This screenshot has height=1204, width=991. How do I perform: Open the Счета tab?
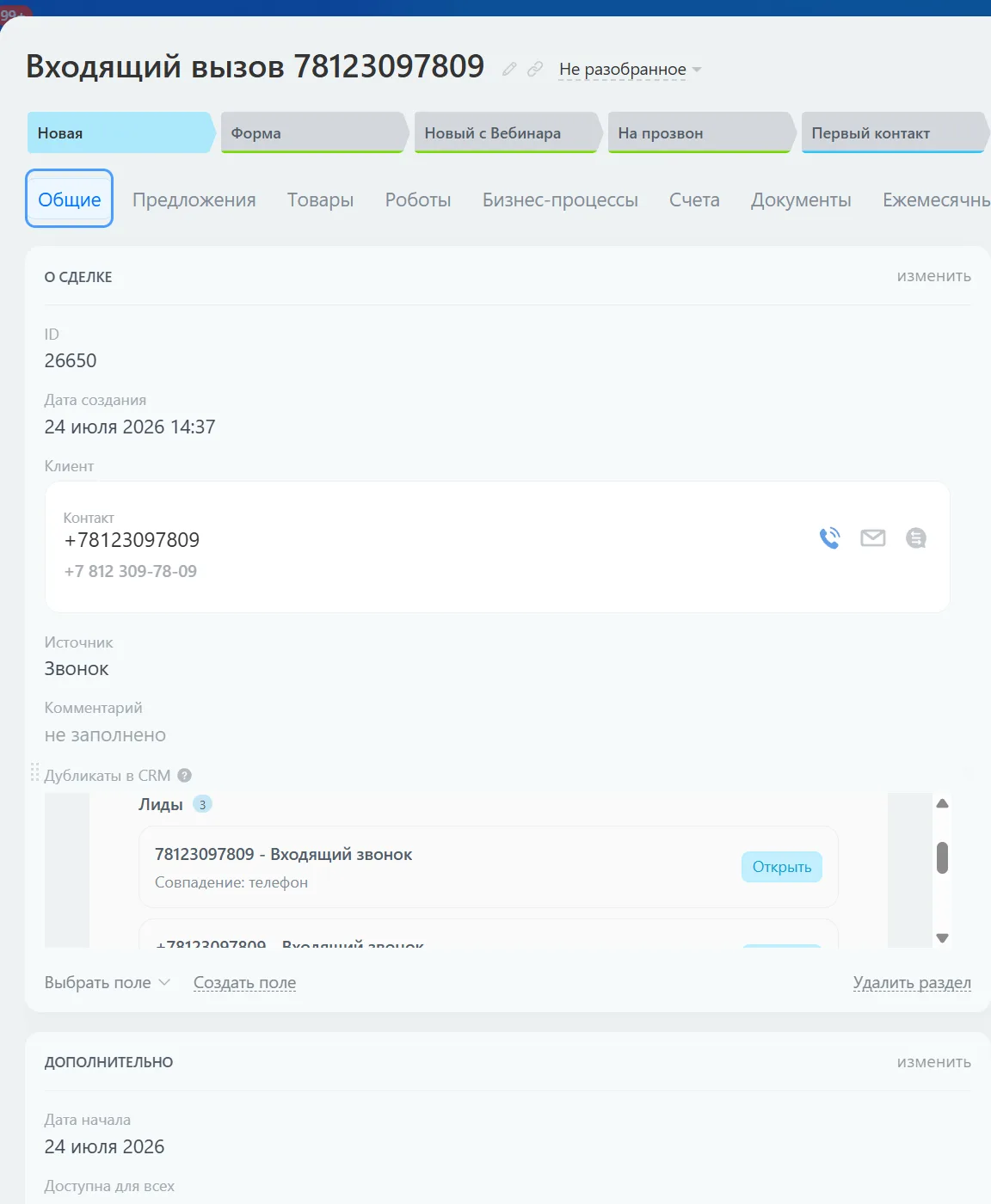[x=694, y=200]
